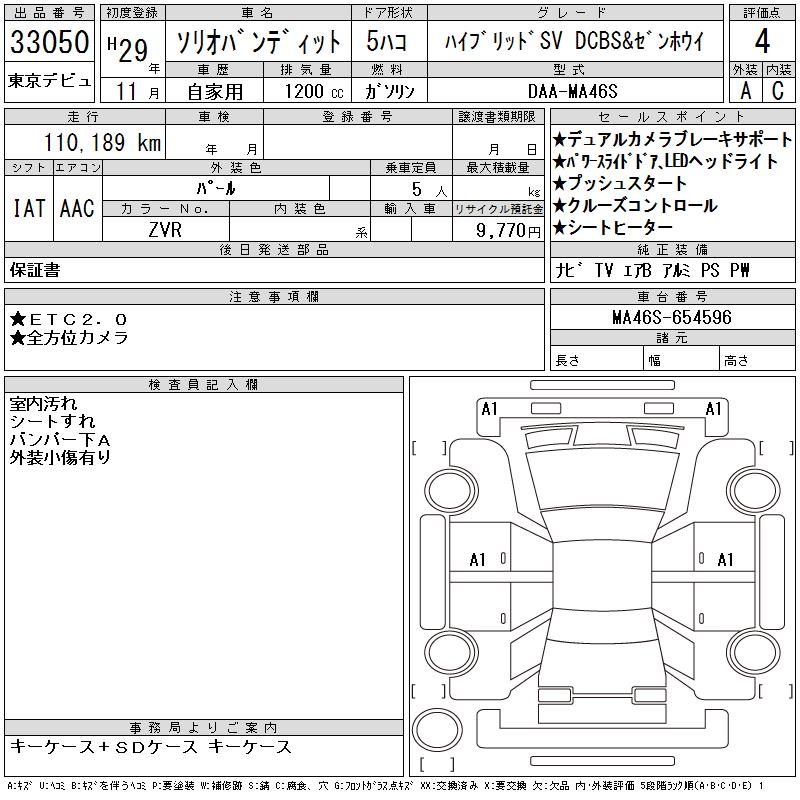Click the 後日発送部品 header label
Viewport: 800px width, 800px height.
[x=274, y=249]
